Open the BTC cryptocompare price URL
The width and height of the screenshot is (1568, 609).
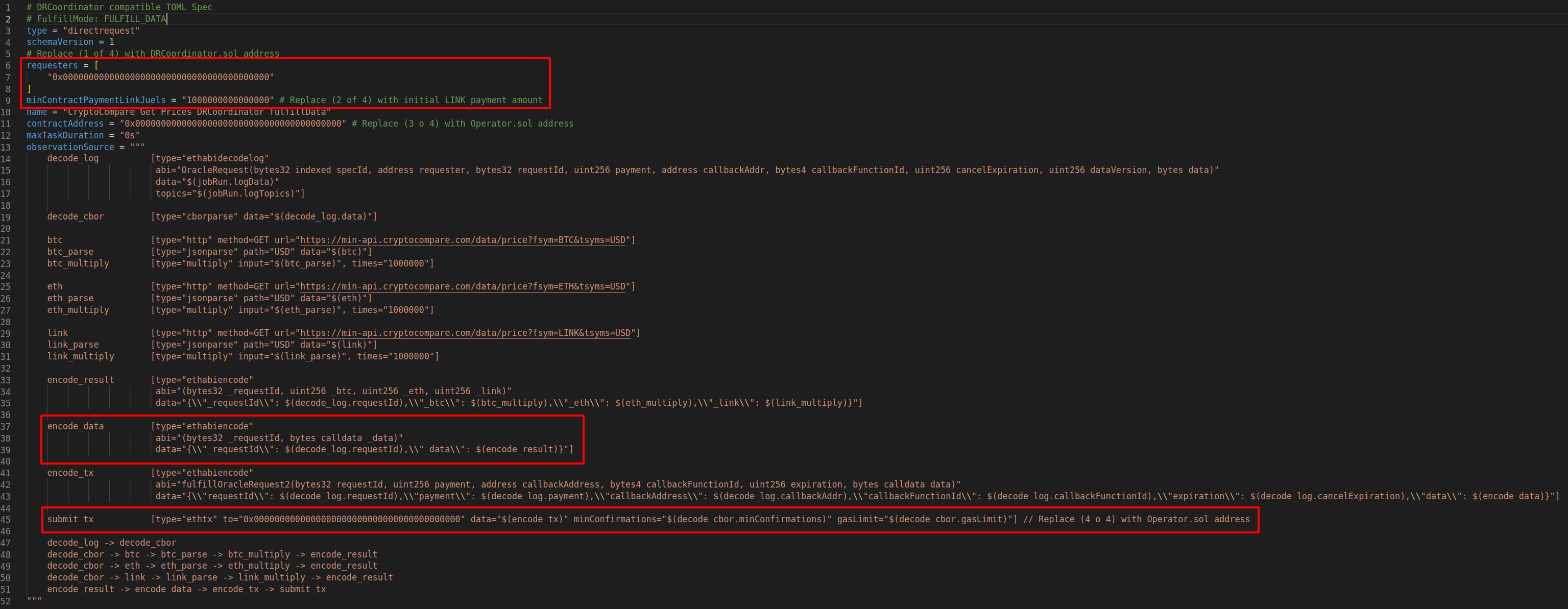pos(463,240)
